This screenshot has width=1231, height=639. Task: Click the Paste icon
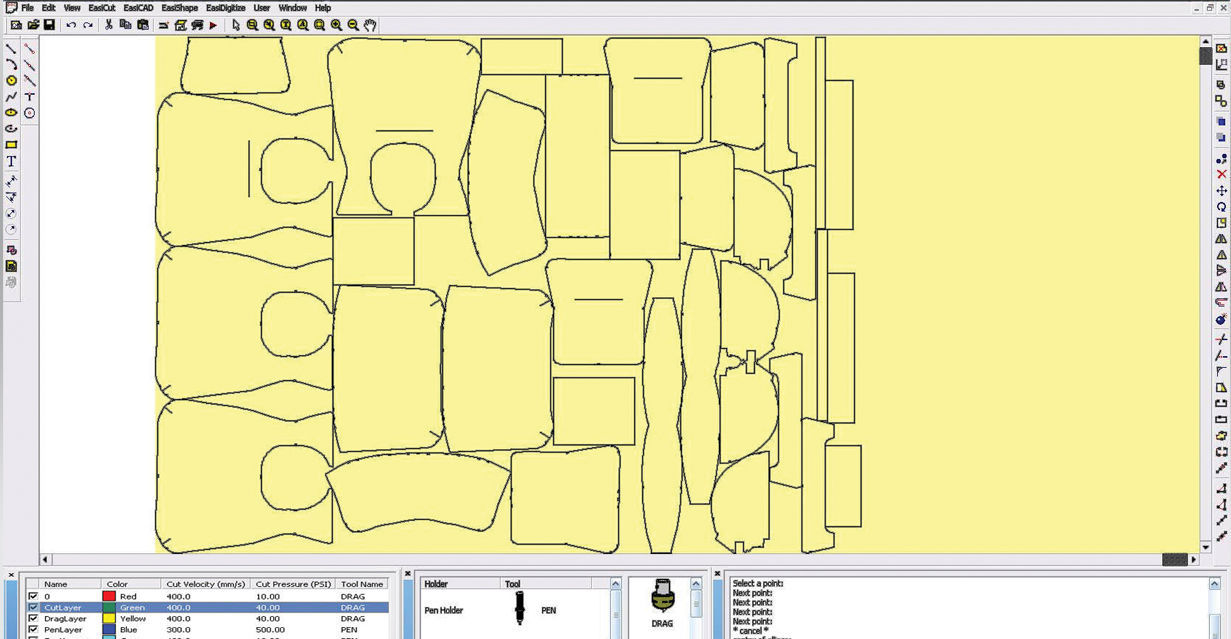point(142,26)
